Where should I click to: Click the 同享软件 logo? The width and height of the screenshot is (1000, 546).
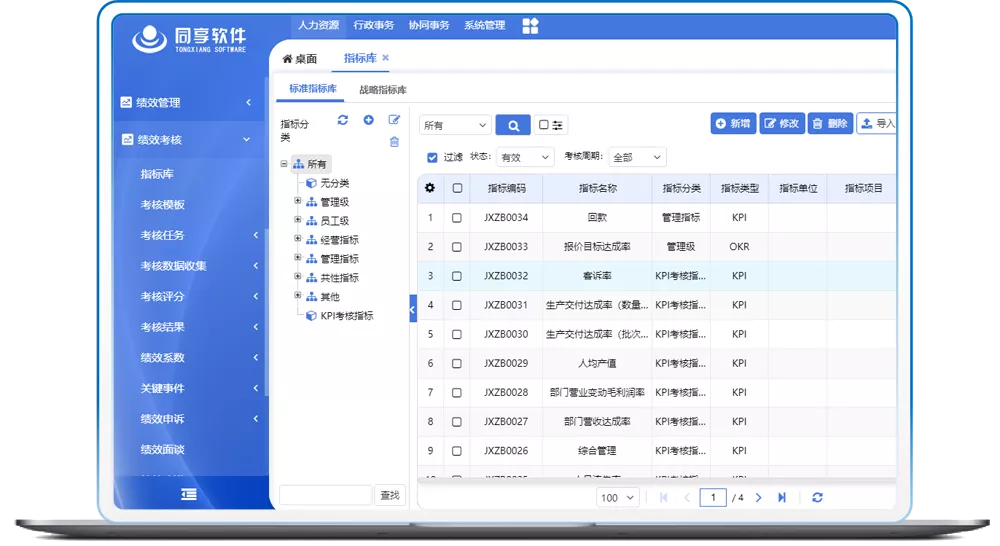[x=189, y=40]
